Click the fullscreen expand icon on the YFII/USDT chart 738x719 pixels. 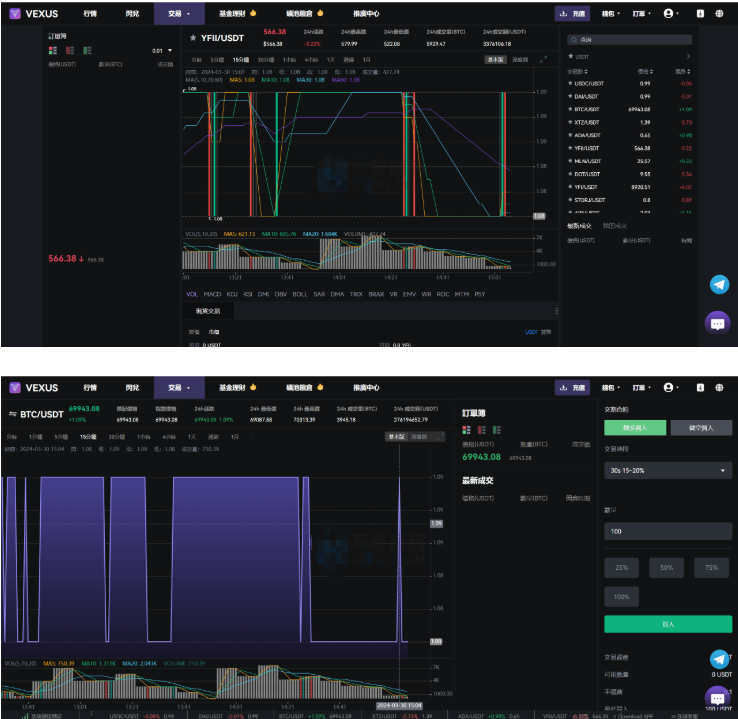544,59
